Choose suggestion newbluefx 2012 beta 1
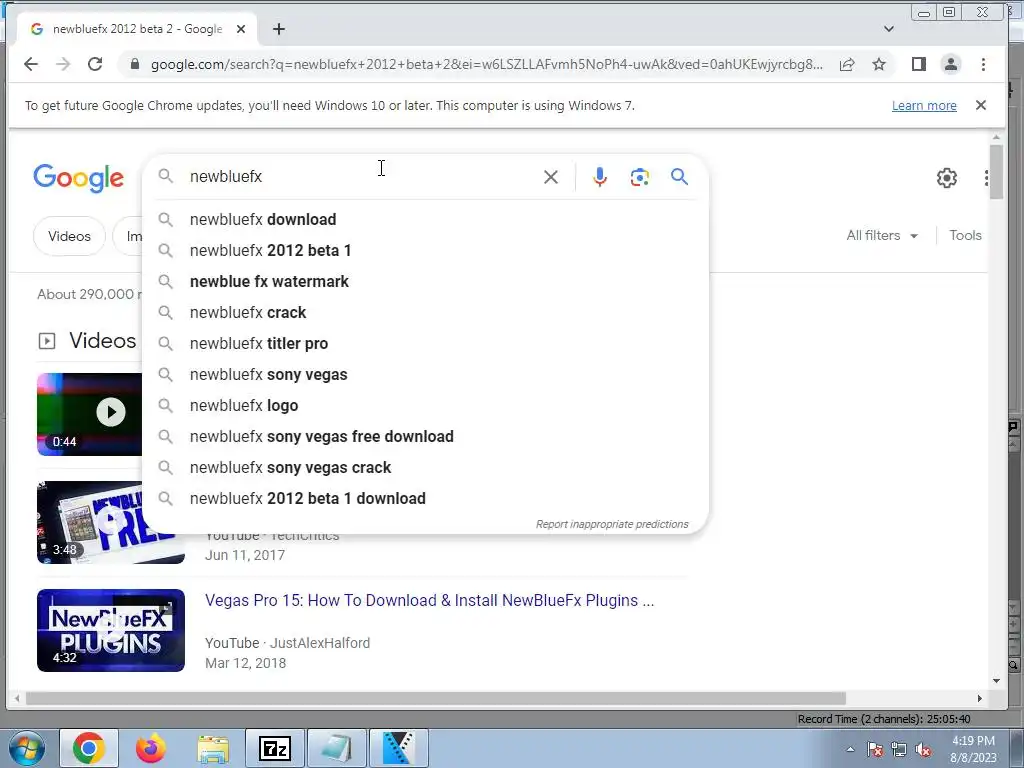 pos(424,251)
